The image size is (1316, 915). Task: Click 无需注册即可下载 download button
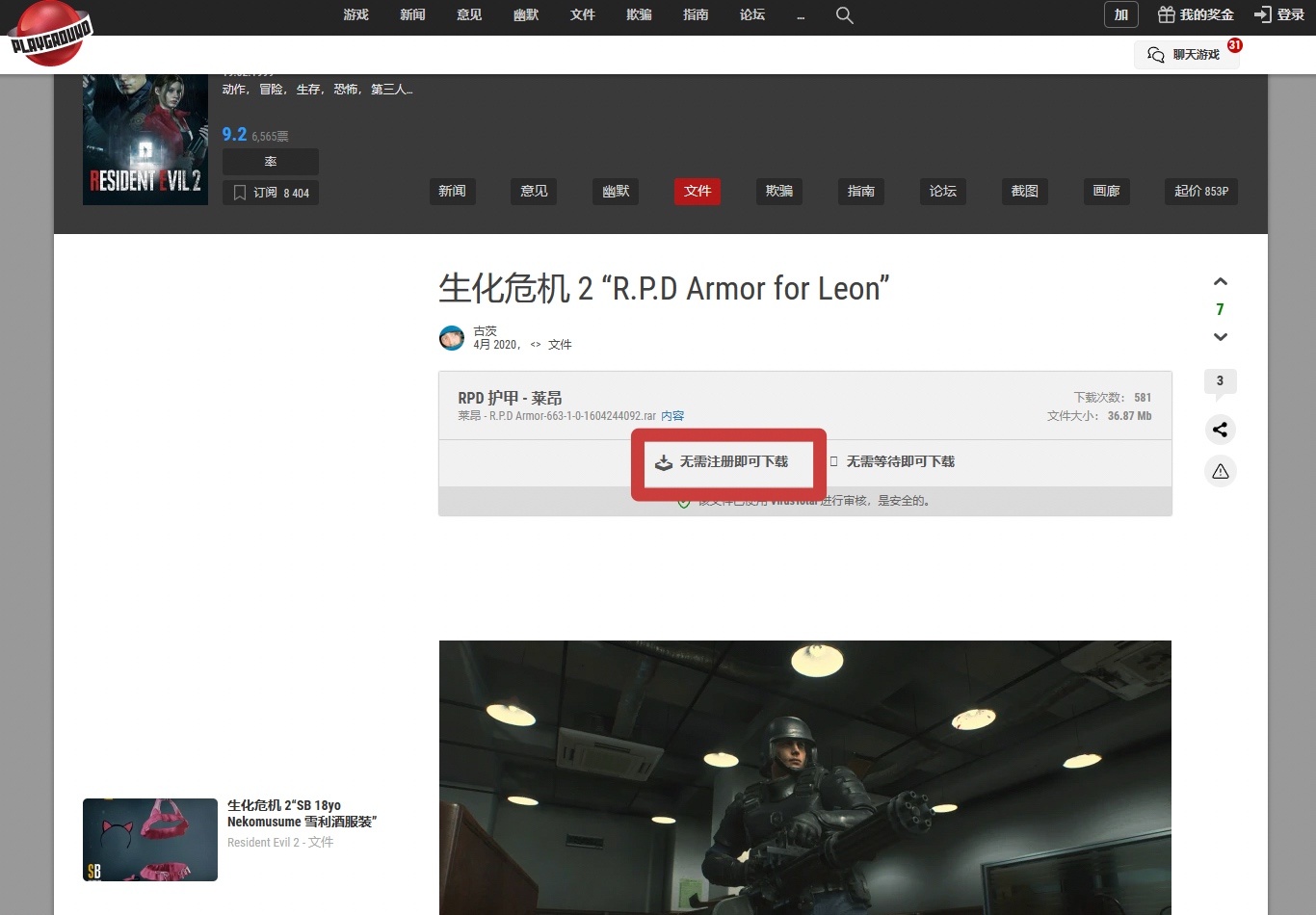(722, 462)
